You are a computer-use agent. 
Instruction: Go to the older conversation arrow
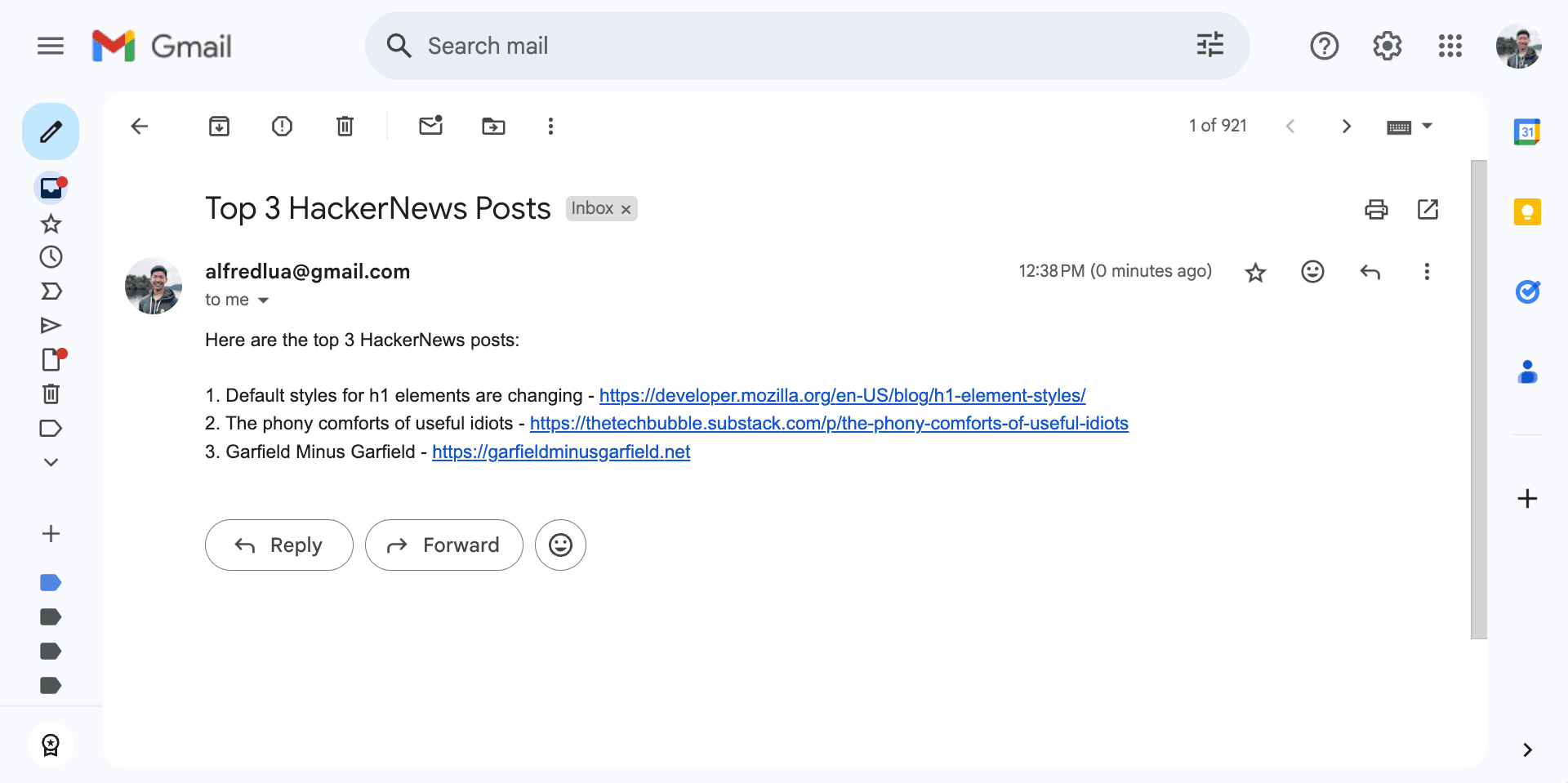1347,126
